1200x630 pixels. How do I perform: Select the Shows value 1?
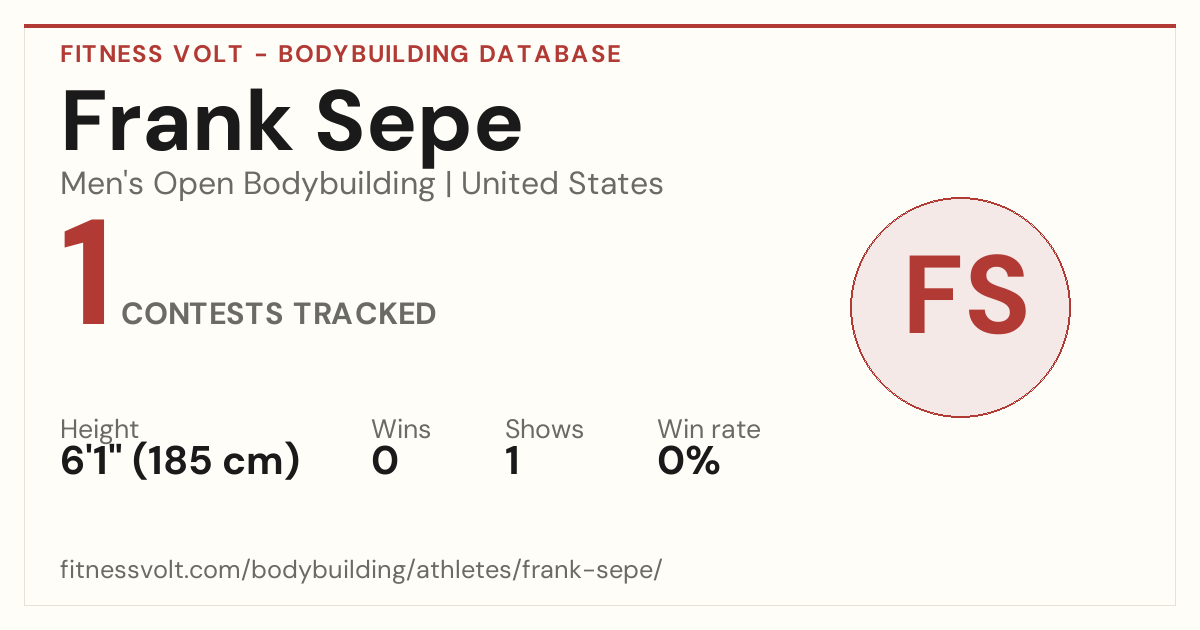click(513, 462)
